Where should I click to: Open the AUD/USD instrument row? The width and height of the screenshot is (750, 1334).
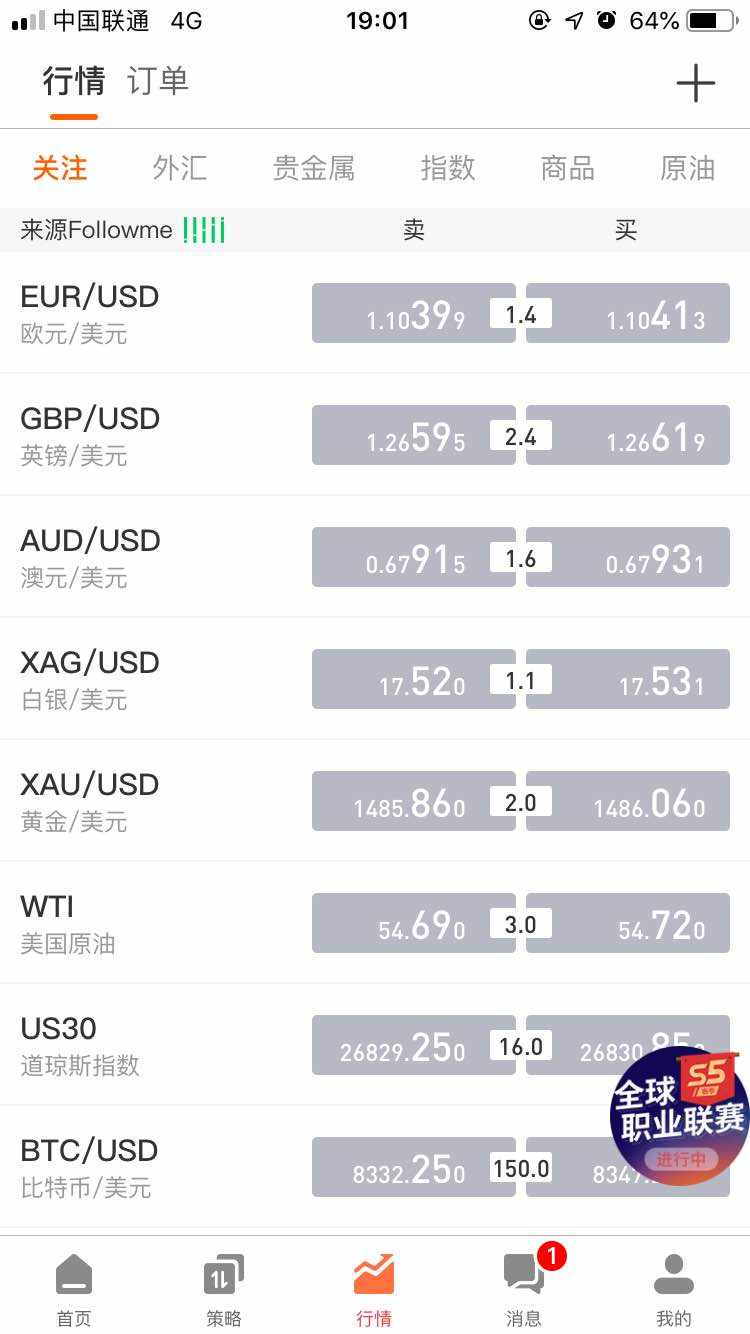click(150, 557)
